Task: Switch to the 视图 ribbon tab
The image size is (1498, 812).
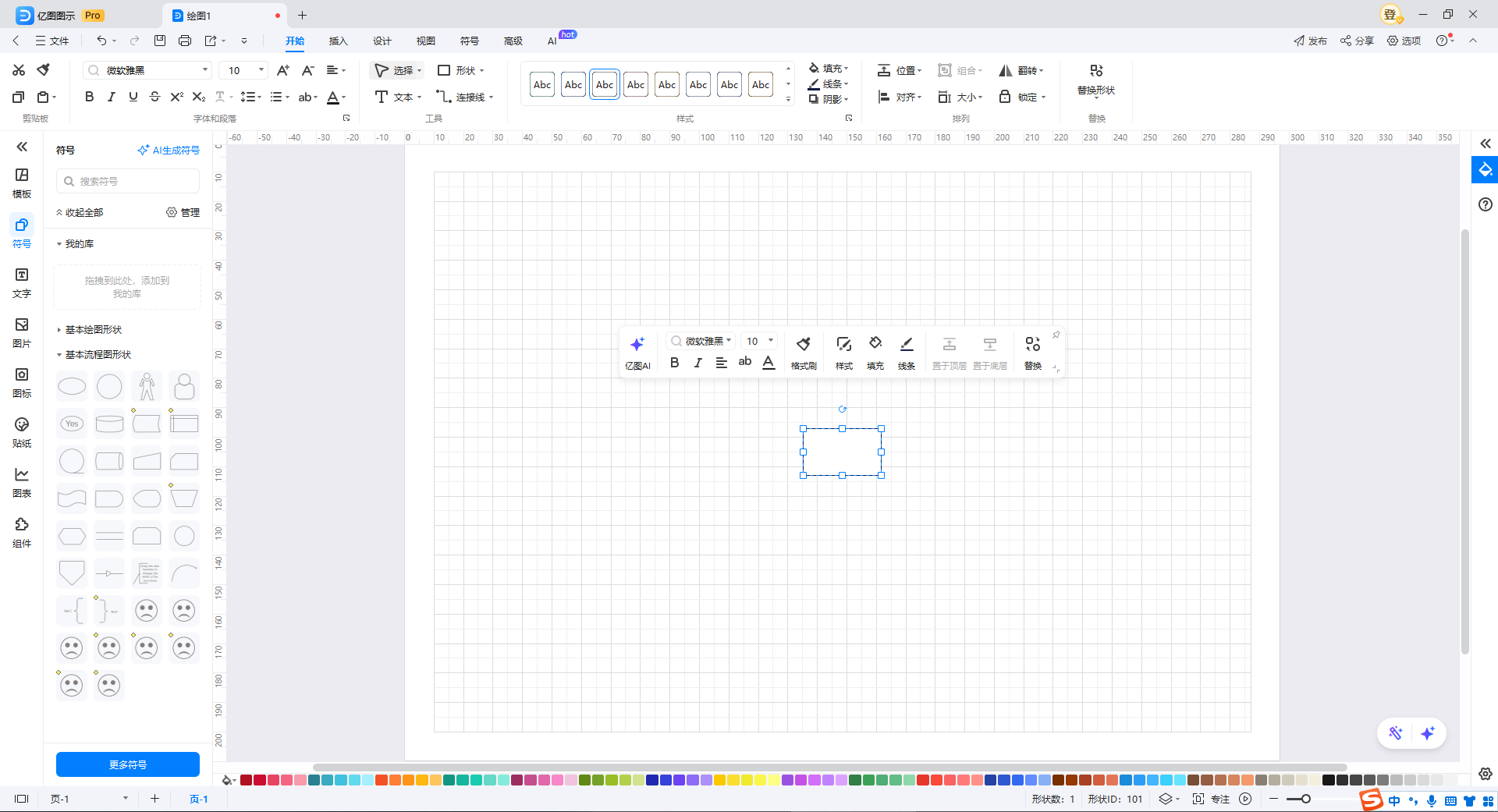Action: 426,41
